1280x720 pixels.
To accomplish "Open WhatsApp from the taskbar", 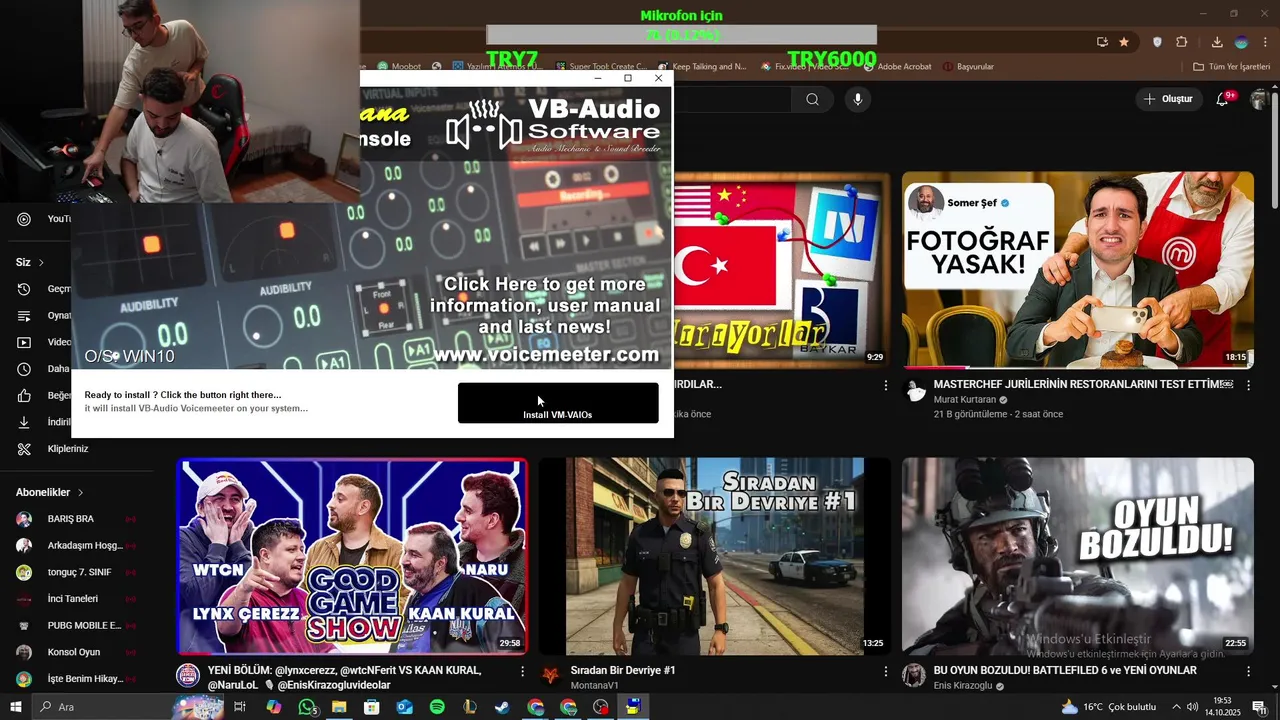I will click(307, 707).
